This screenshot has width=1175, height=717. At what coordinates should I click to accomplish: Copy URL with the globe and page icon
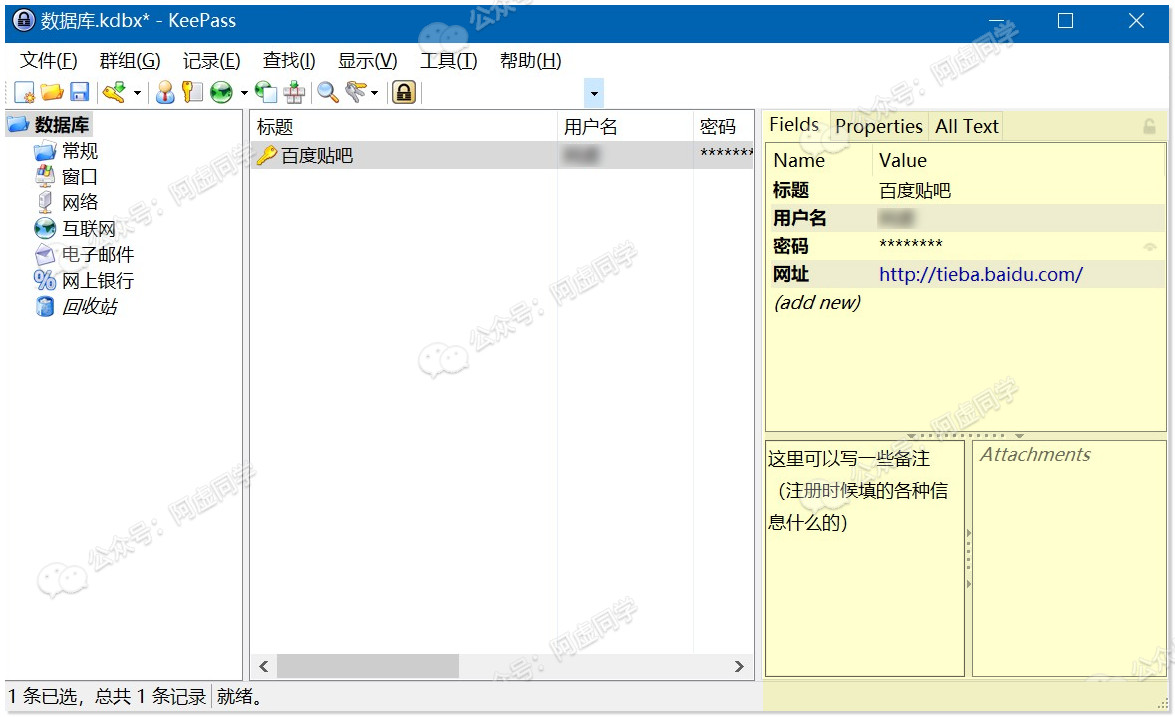click(x=266, y=92)
